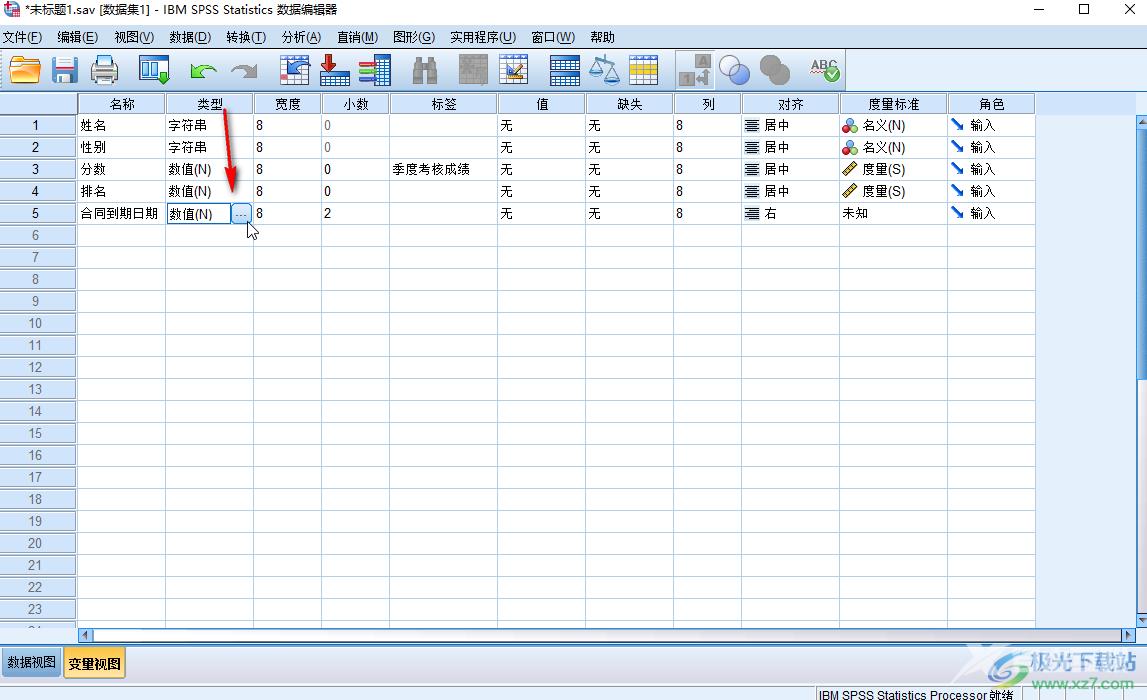Click horizontal scrollbar right arrow
The height and width of the screenshot is (700, 1147).
pyautogui.click(x=1127, y=635)
